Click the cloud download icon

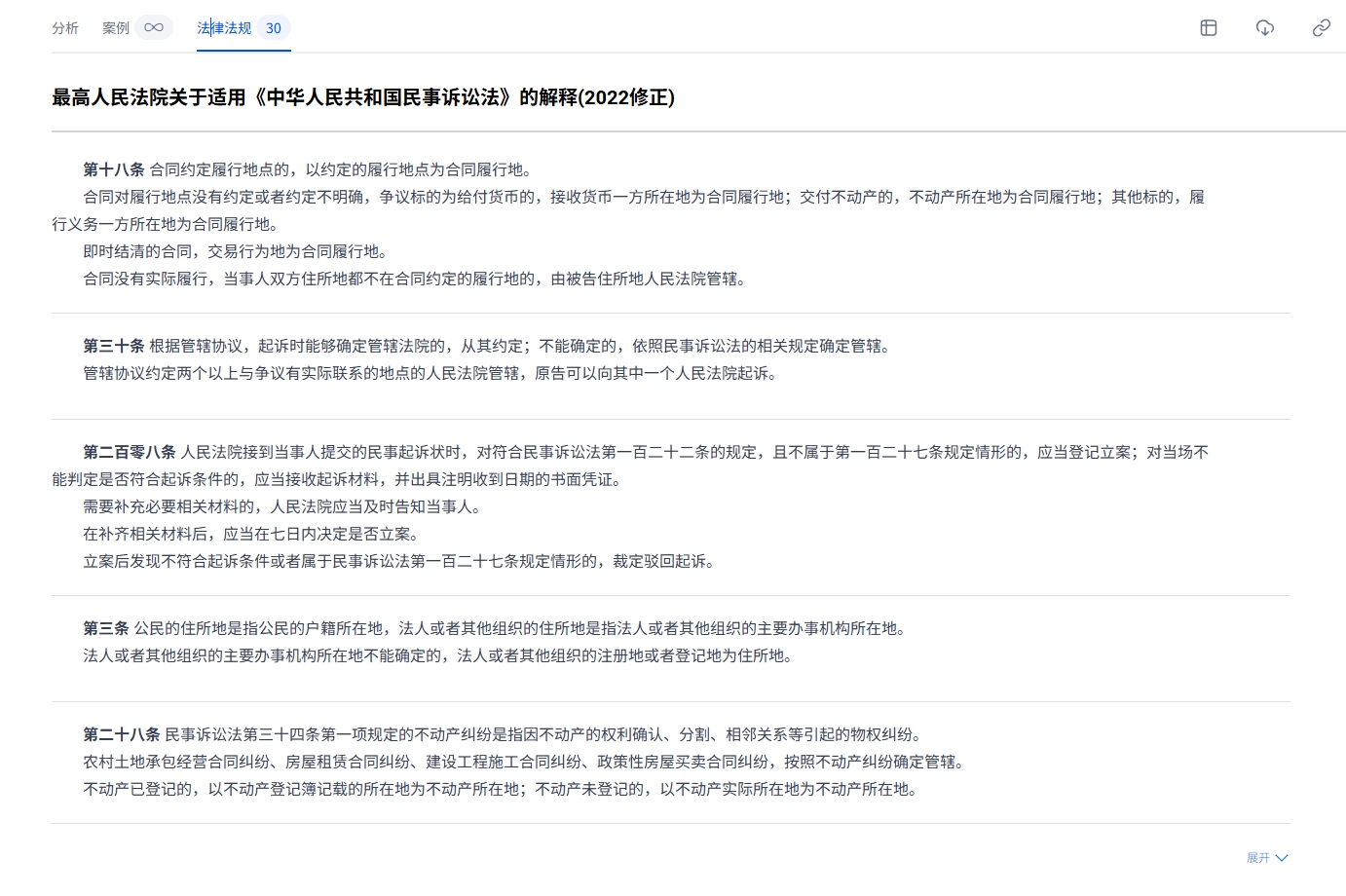[x=1265, y=28]
